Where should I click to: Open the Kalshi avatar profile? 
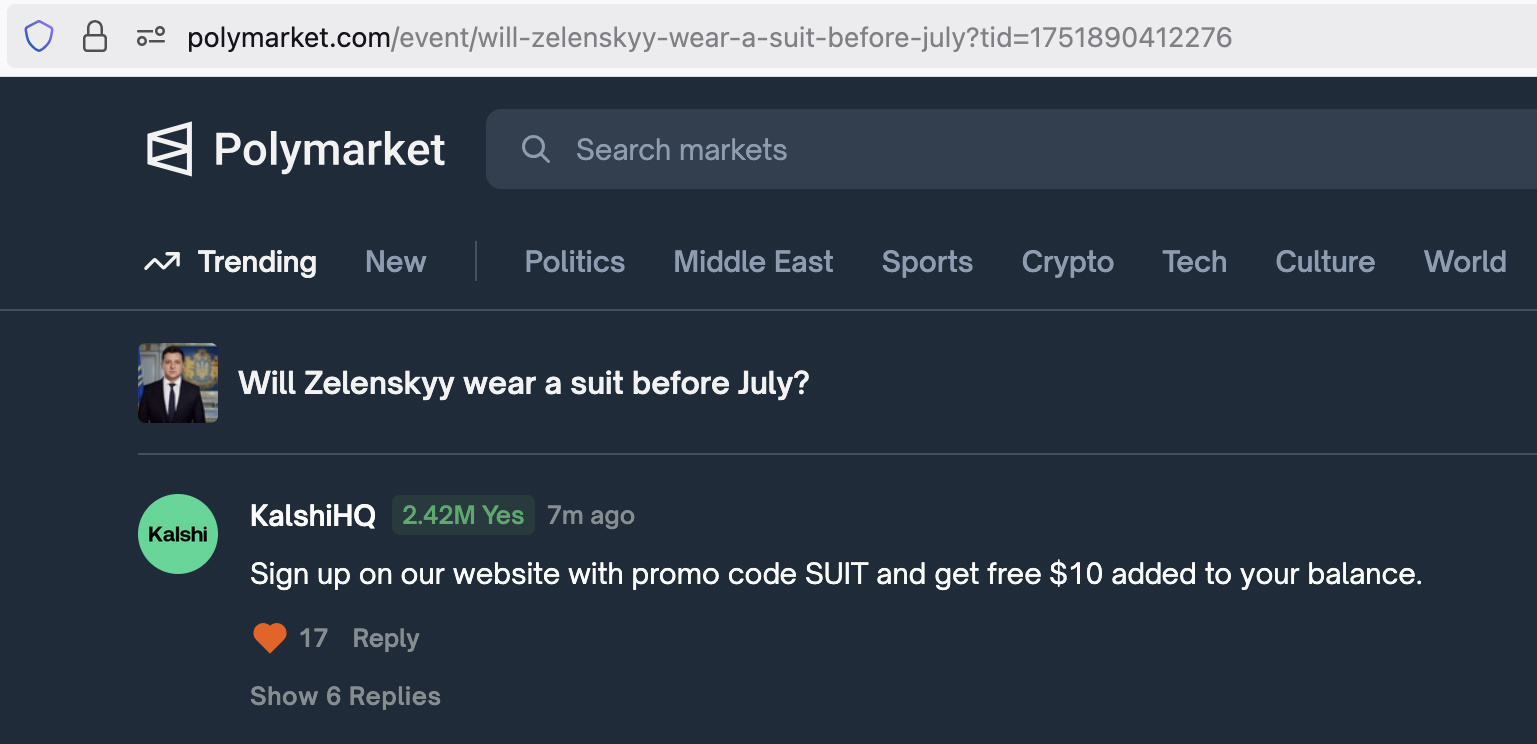(x=178, y=534)
